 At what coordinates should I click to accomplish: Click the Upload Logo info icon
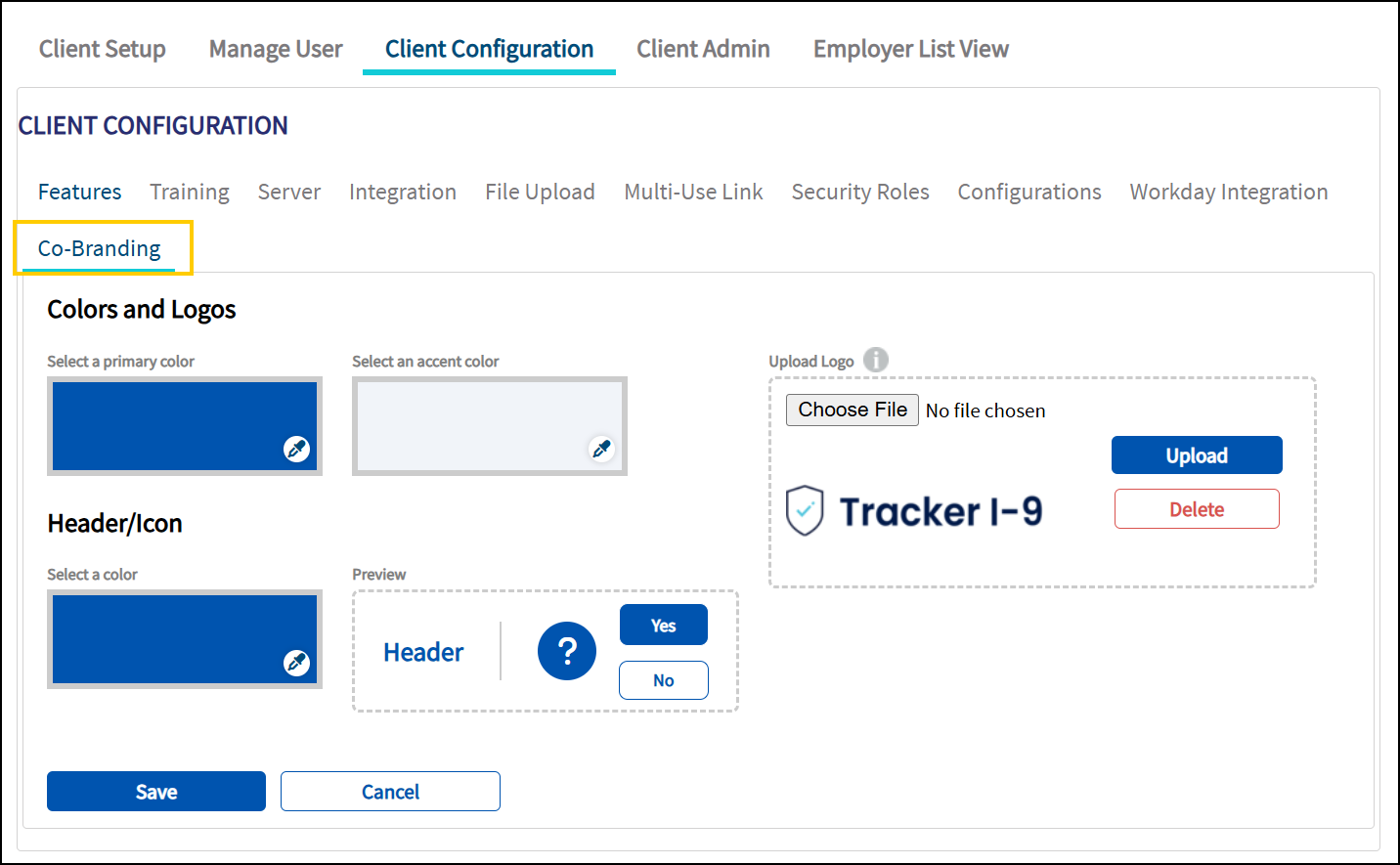point(876,360)
